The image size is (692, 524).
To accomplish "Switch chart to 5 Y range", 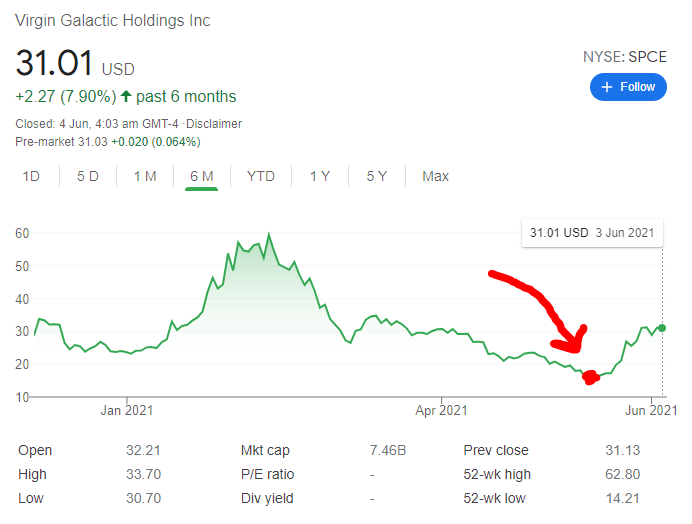I will (376, 177).
